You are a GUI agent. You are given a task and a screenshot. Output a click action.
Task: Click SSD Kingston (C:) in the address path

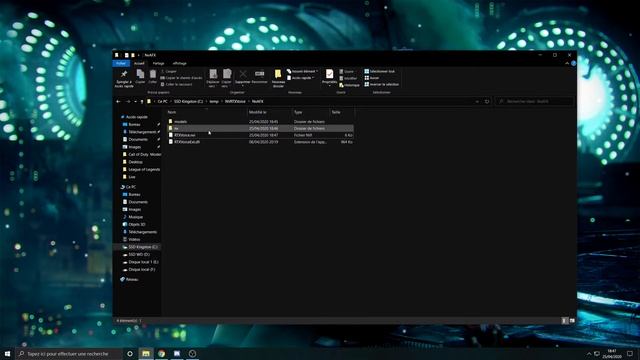click(x=188, y=101)
